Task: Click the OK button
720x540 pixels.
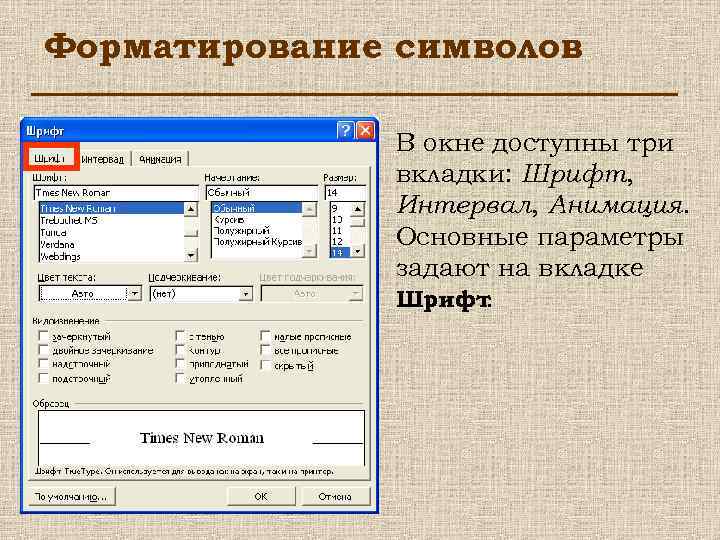Action: [260, 496]
